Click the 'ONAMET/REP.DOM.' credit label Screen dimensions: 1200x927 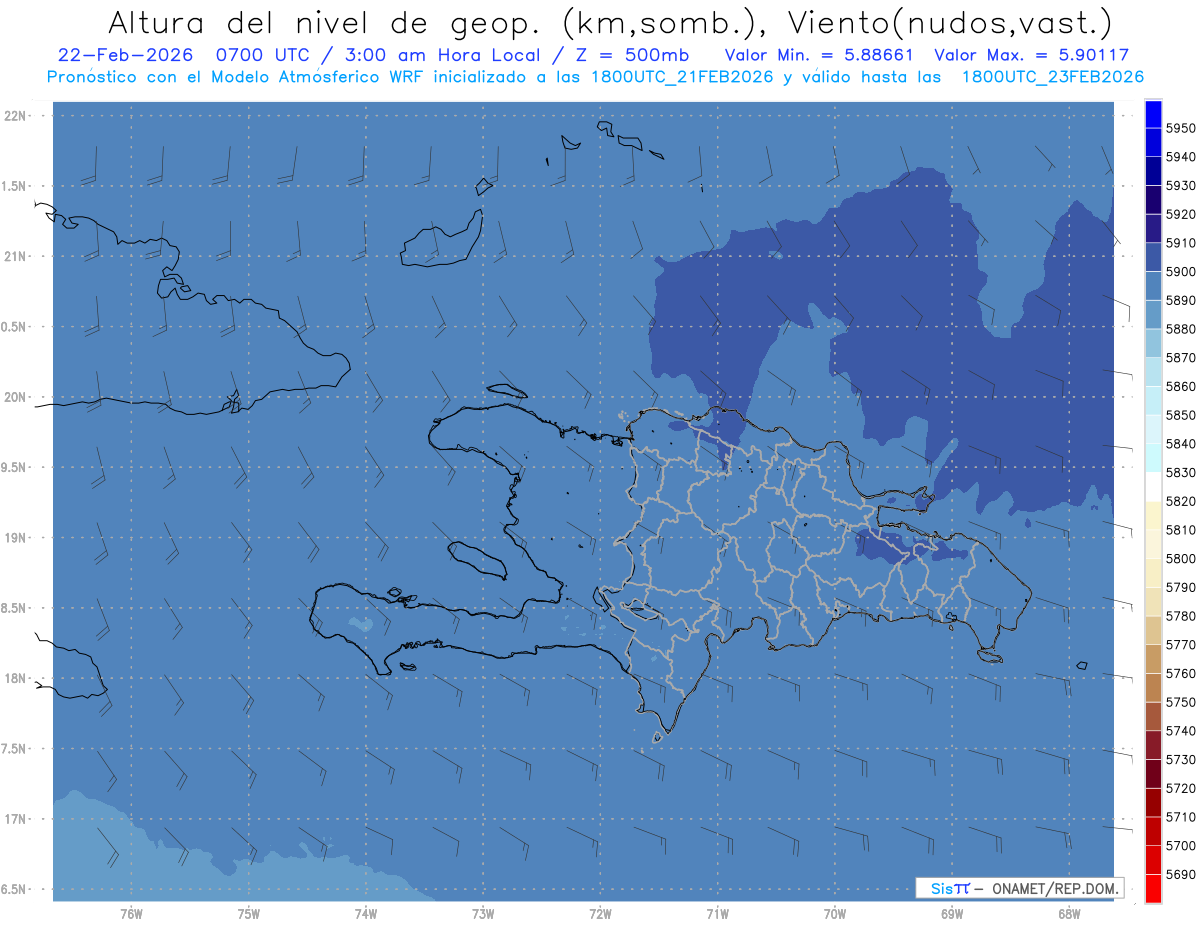tap(1056, 888)
